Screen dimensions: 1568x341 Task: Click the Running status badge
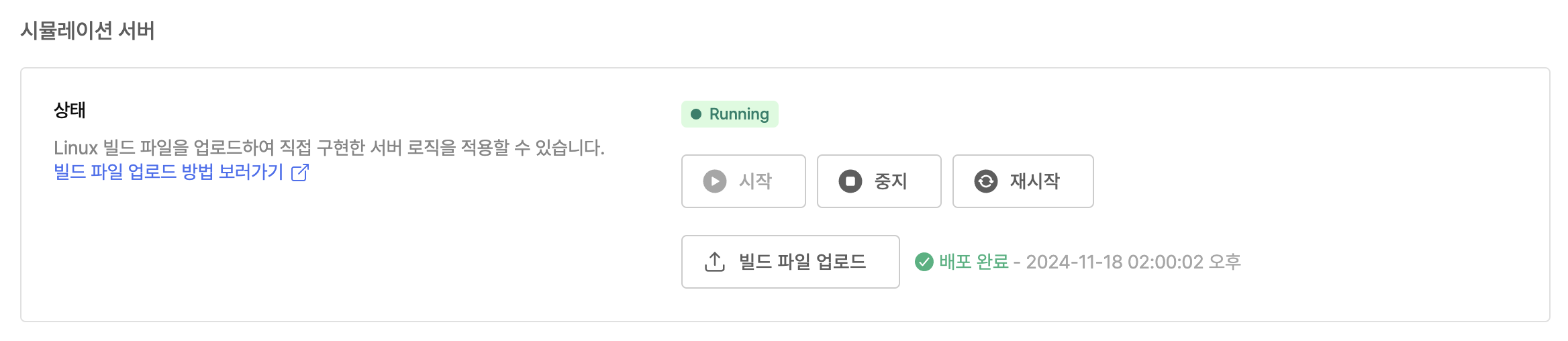tap(730, 114)
